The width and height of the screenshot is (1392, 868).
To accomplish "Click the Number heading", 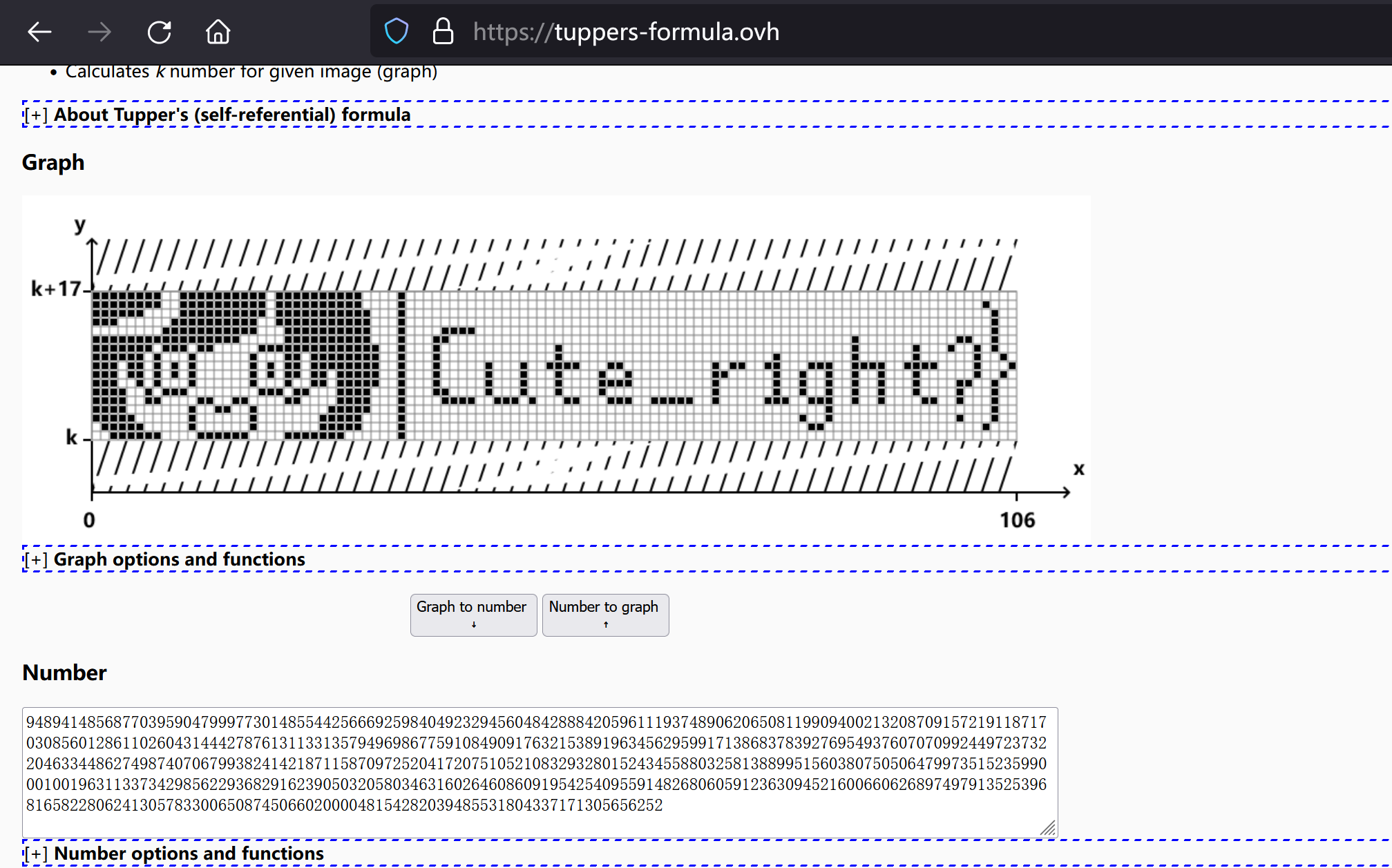I will pos(64,673).
